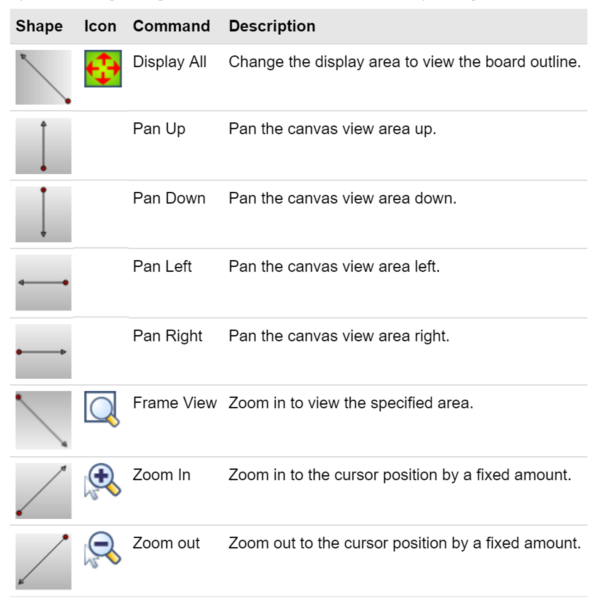Click the Display All diagonal gesture shape

43,77
